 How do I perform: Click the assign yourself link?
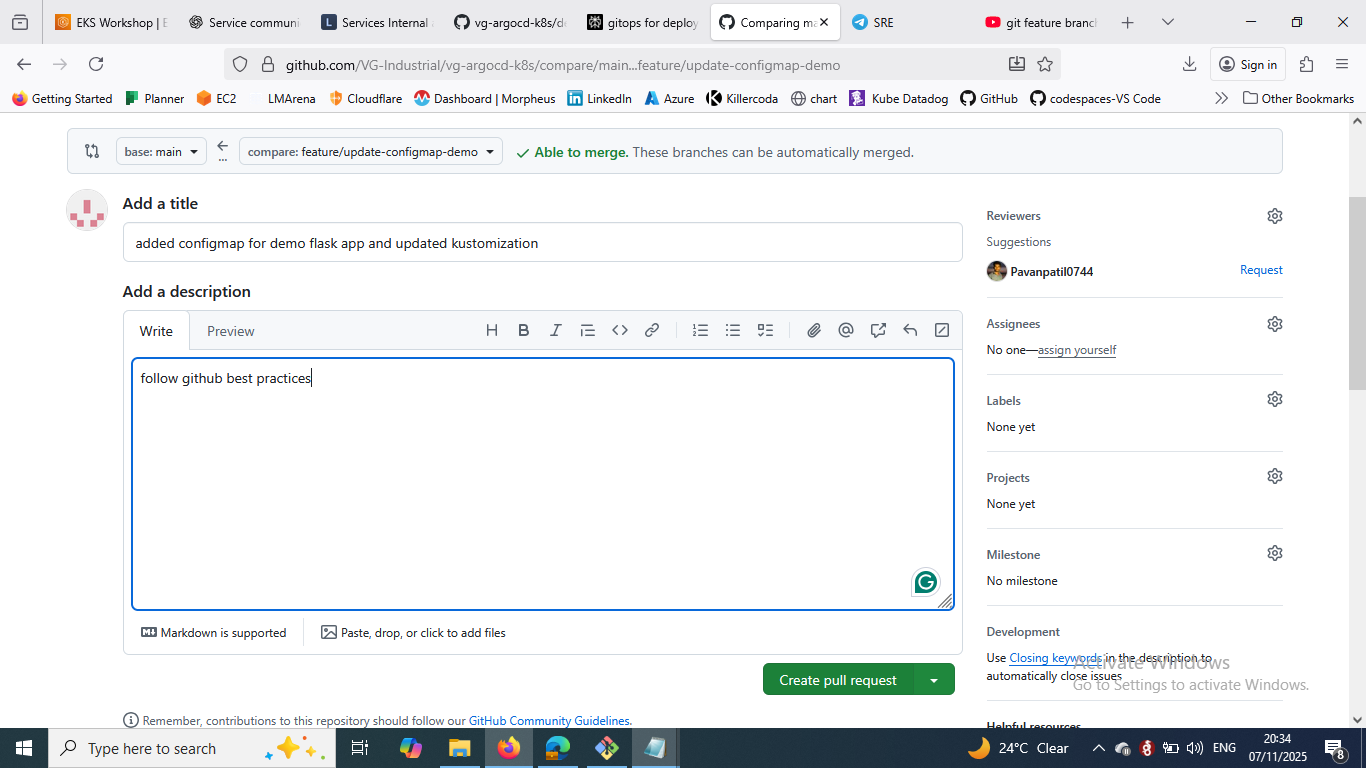coord(1076,350)
